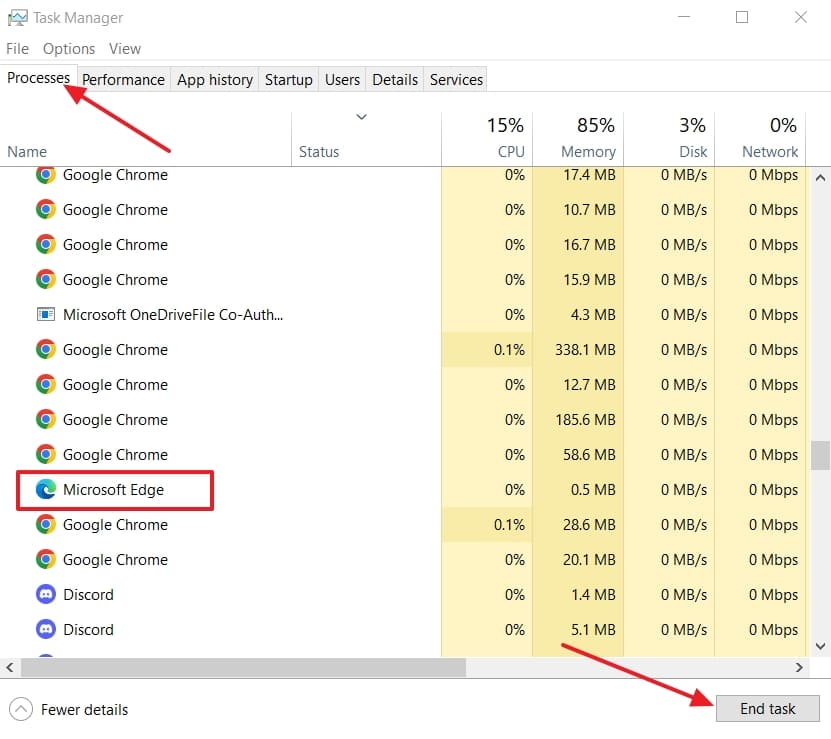
Task: Open the Options menu
Action: point(68,48)
